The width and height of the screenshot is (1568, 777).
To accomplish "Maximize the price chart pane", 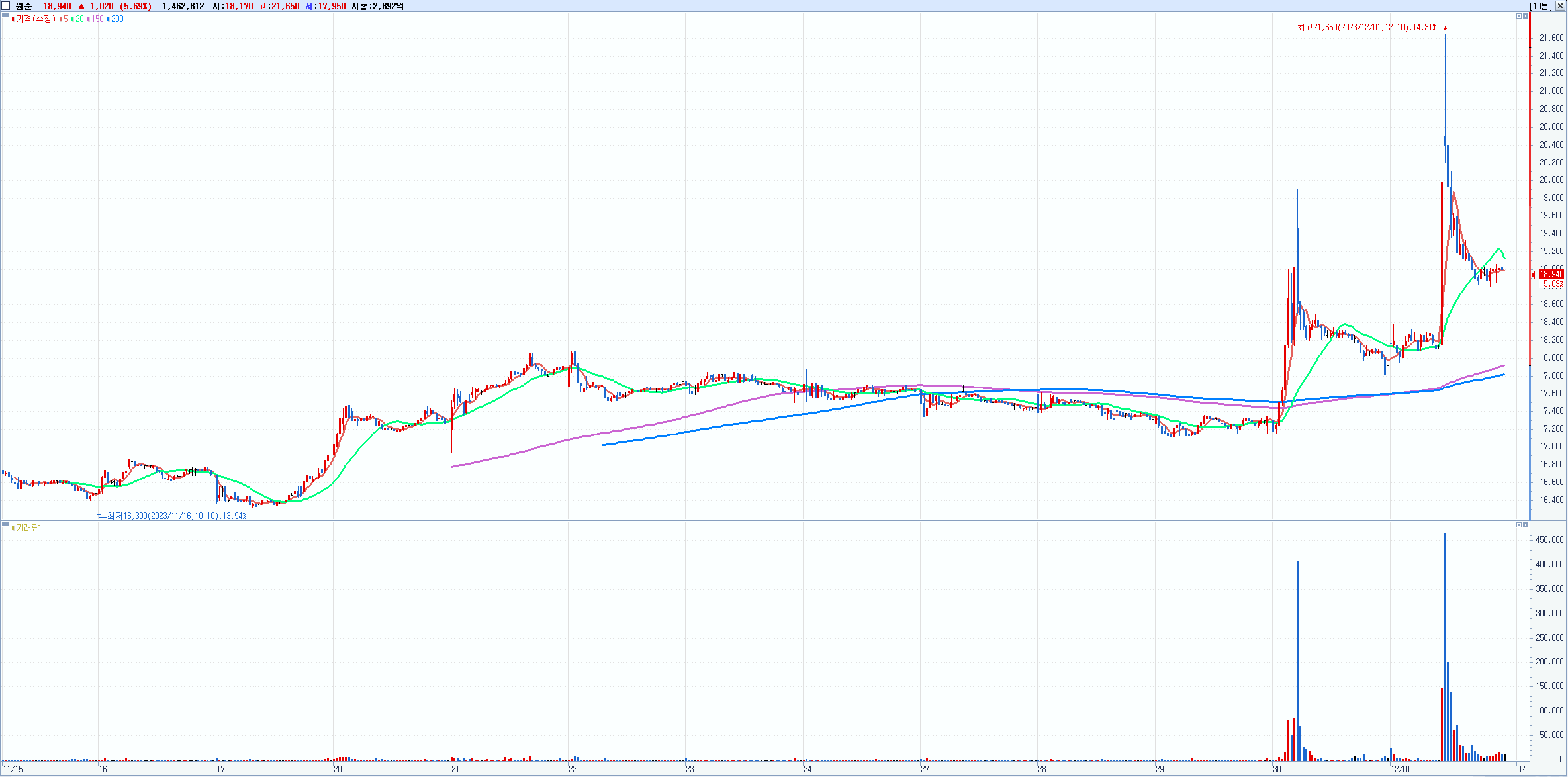I will 1519,16.
